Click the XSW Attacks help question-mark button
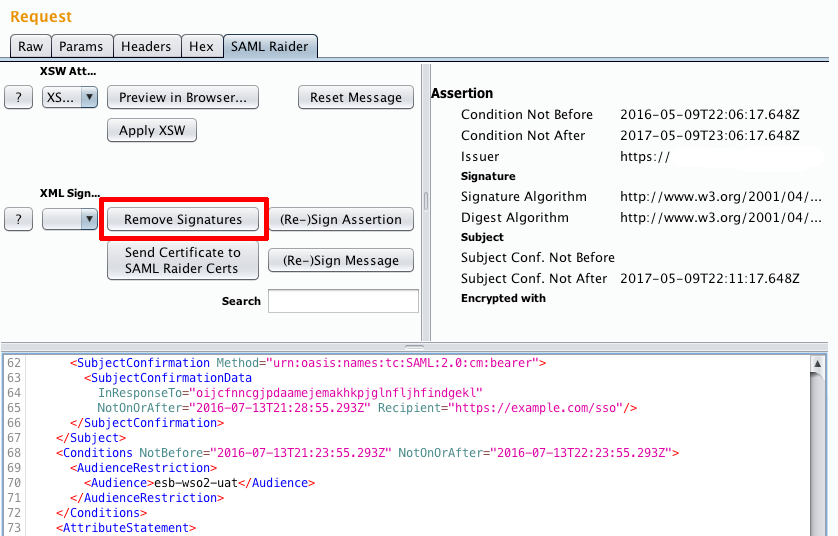This screenshot has height=536, width=838. [19, 98]
